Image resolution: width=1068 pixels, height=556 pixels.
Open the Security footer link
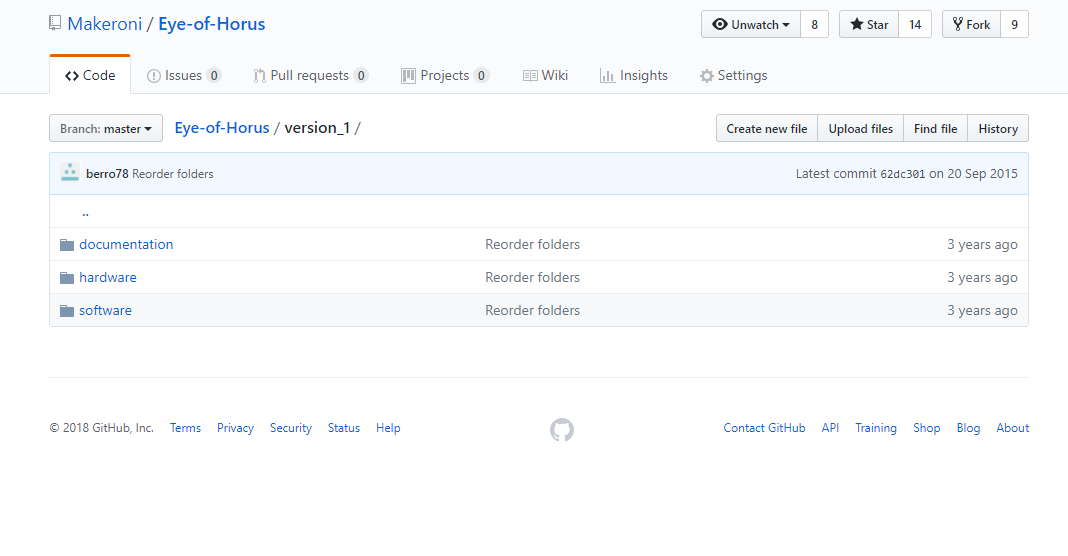[291, 428]
